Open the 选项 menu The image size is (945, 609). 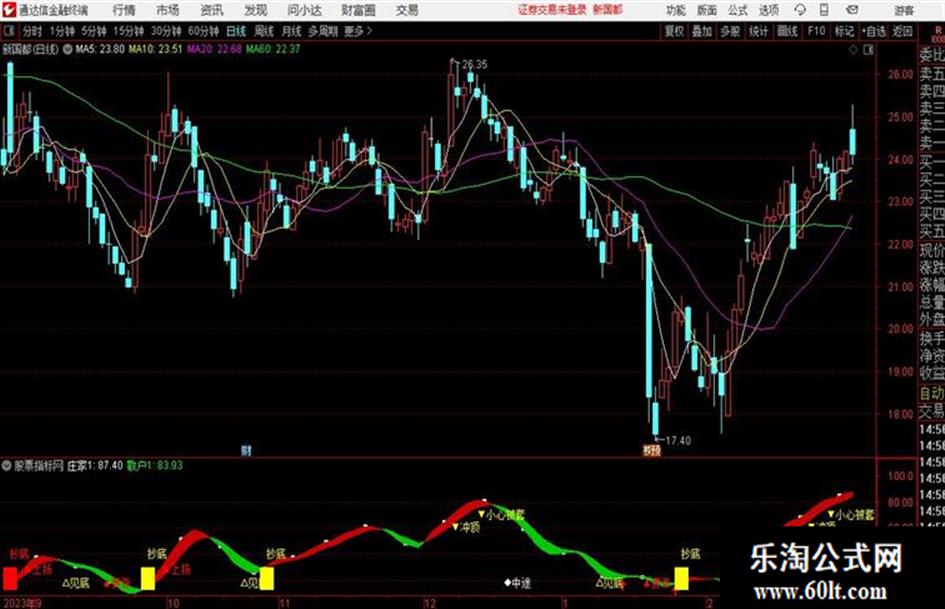[x=769, y=10]
